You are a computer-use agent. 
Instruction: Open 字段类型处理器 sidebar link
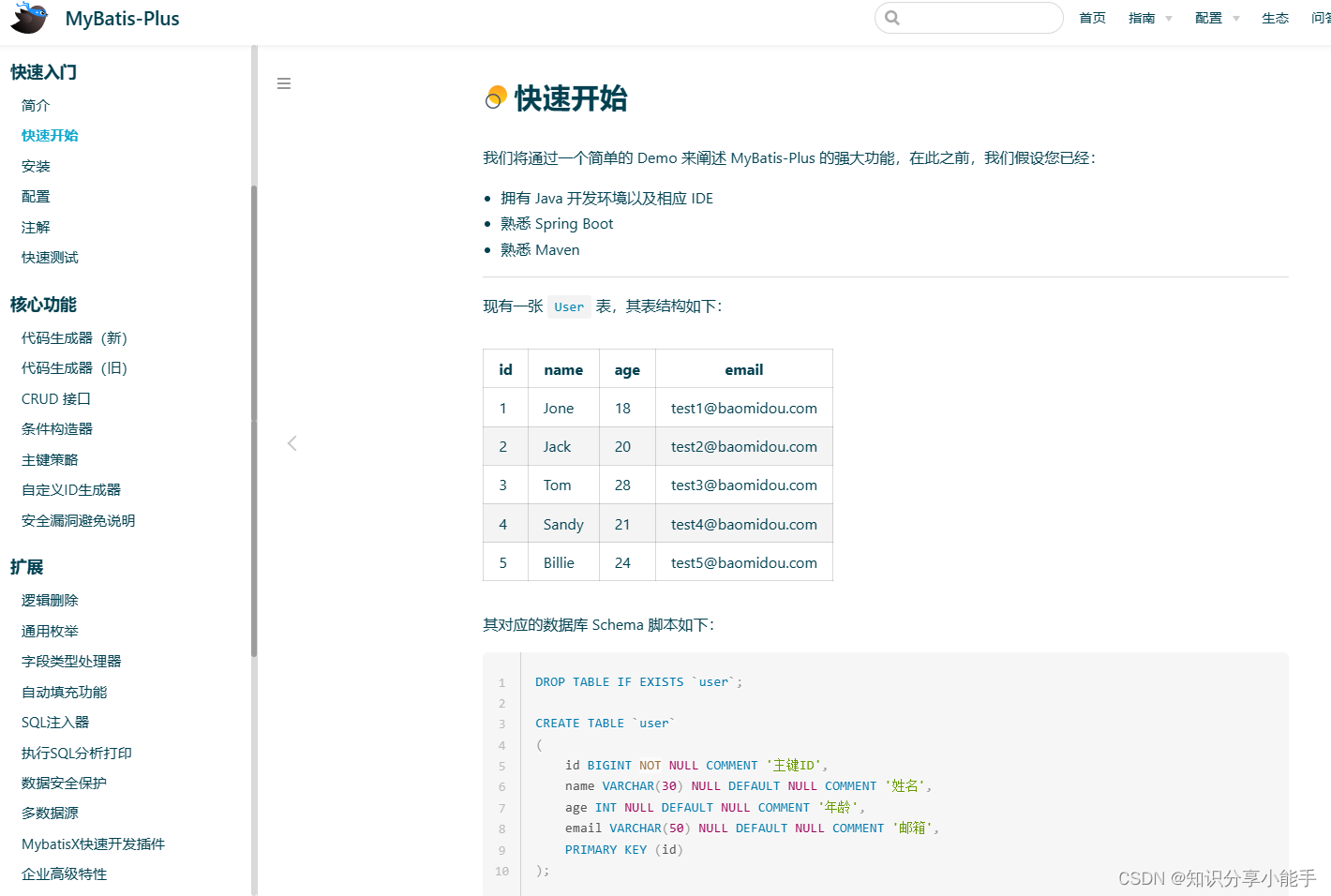tap(71, 661)
